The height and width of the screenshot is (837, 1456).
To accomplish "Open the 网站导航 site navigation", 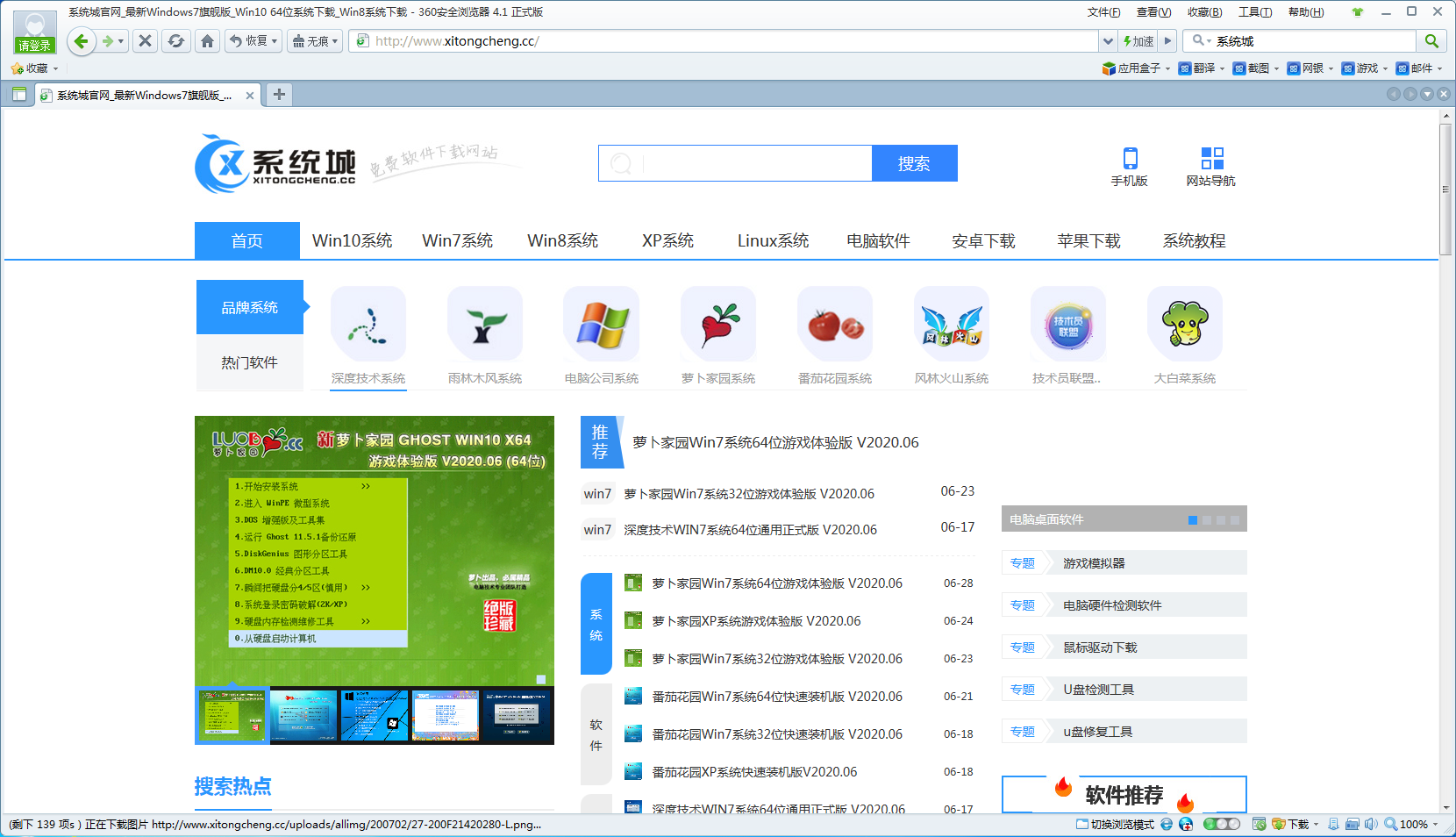I will pos(1211,167).
